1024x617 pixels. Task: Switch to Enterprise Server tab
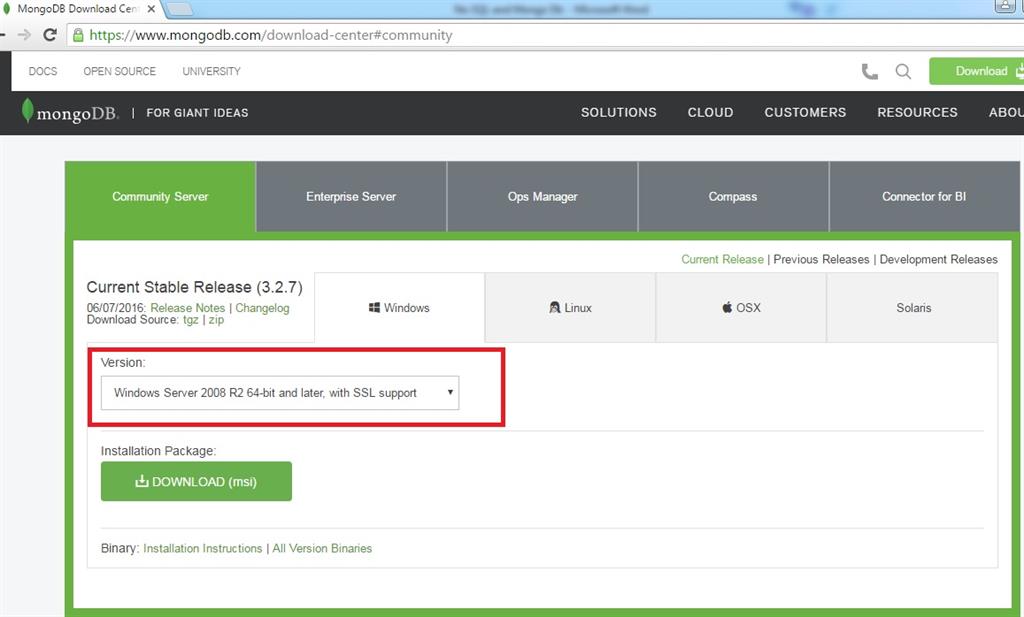click(351, 197)
